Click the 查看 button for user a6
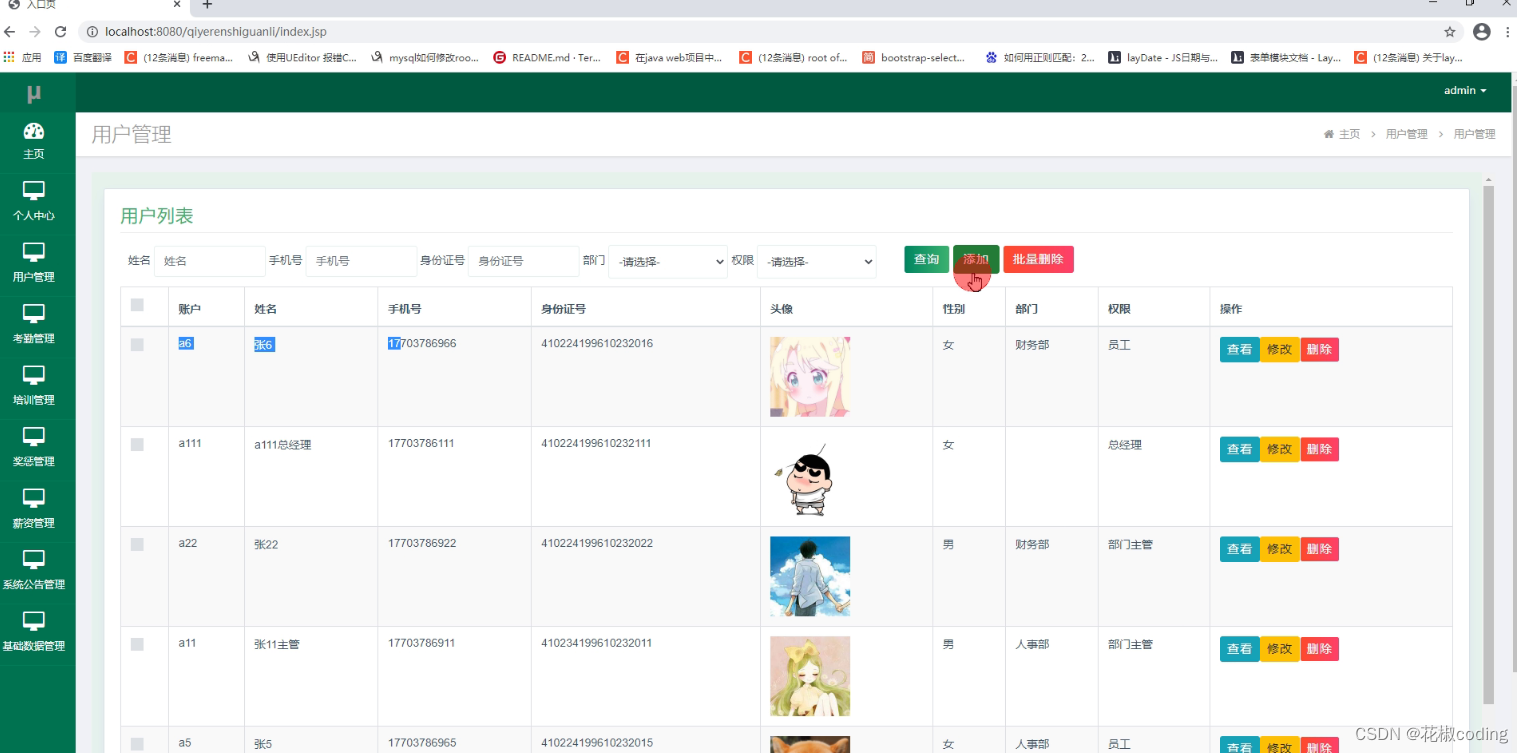Screen dimensions: 1523x753 1239,349
